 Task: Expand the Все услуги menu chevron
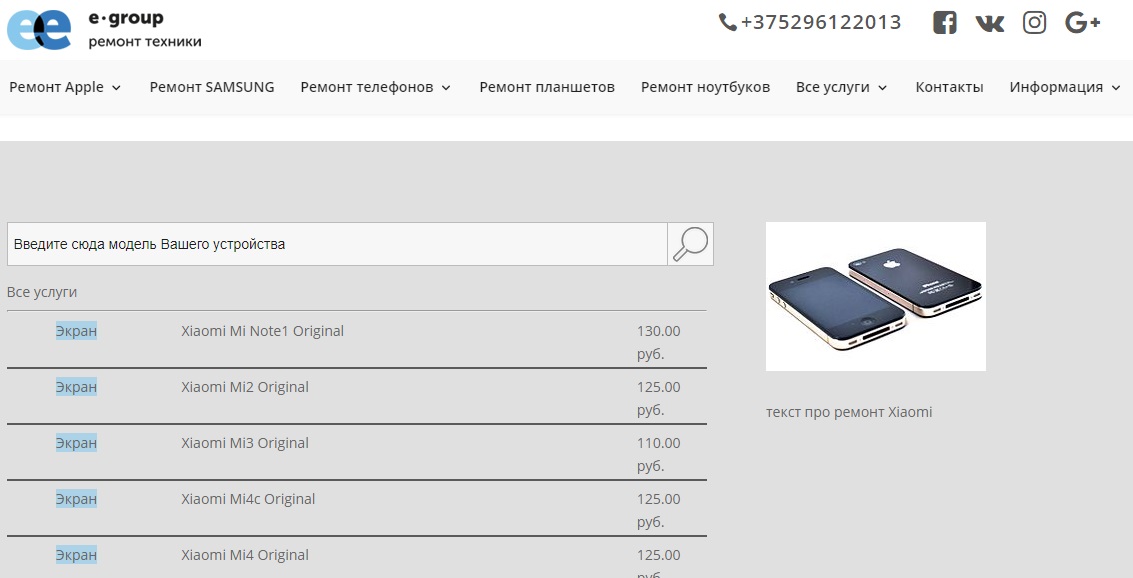pos(882,88)
